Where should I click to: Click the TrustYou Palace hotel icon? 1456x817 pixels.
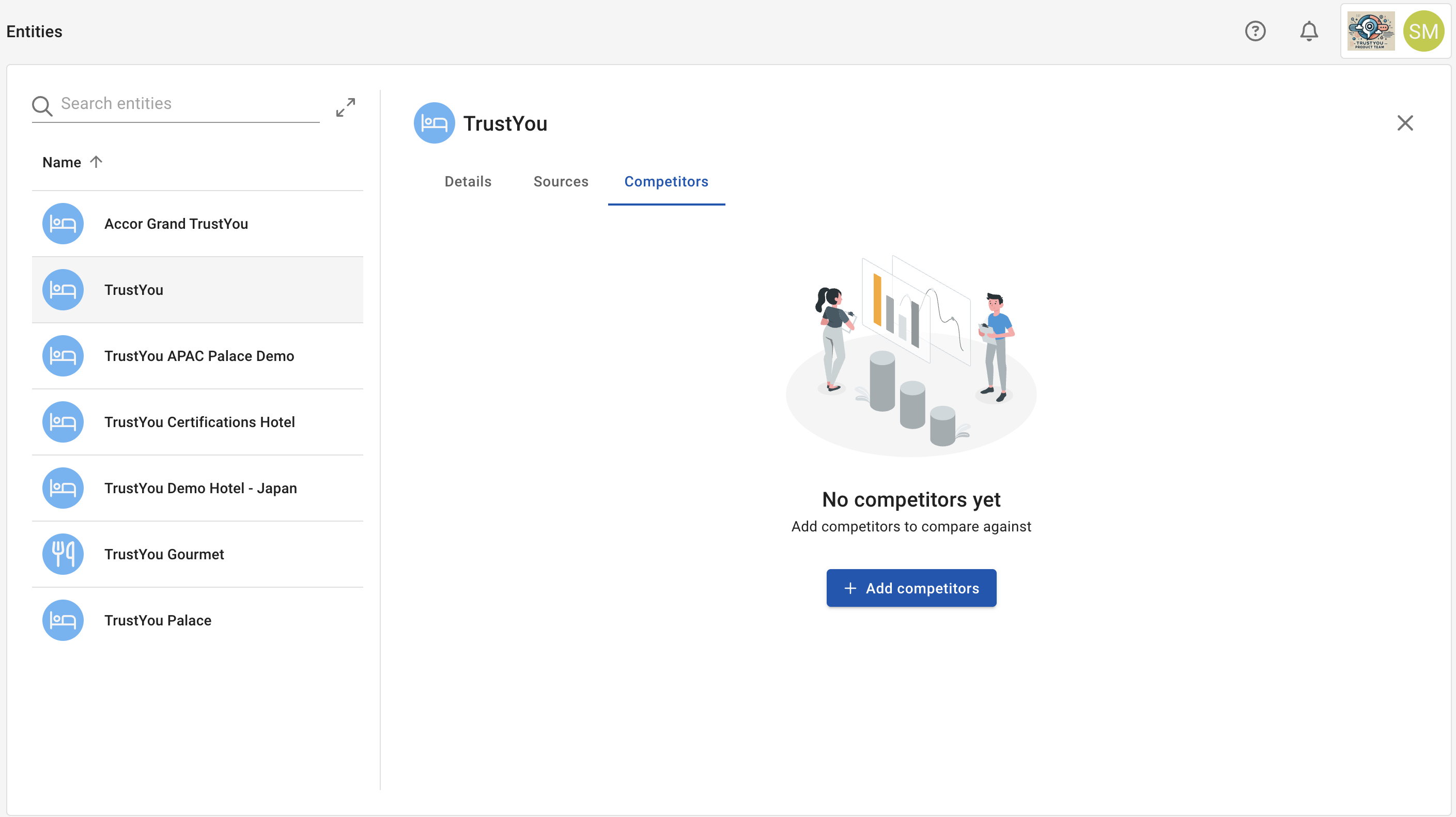tap(63, 620)
